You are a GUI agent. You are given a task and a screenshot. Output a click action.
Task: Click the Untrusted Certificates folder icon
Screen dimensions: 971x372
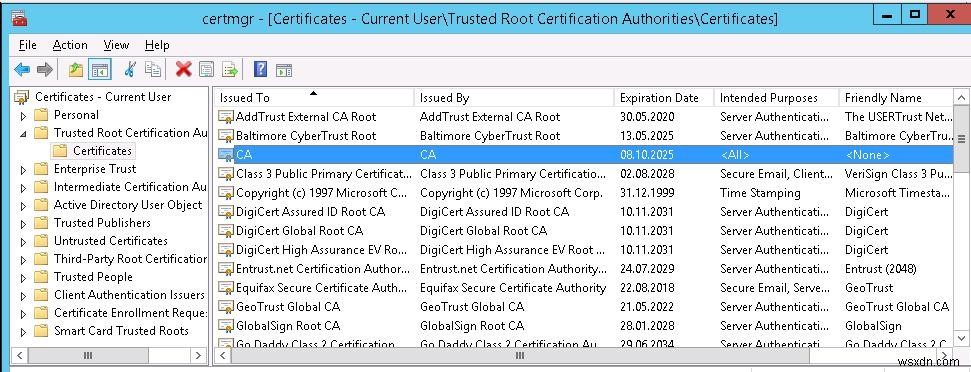[x=41, y=241]
